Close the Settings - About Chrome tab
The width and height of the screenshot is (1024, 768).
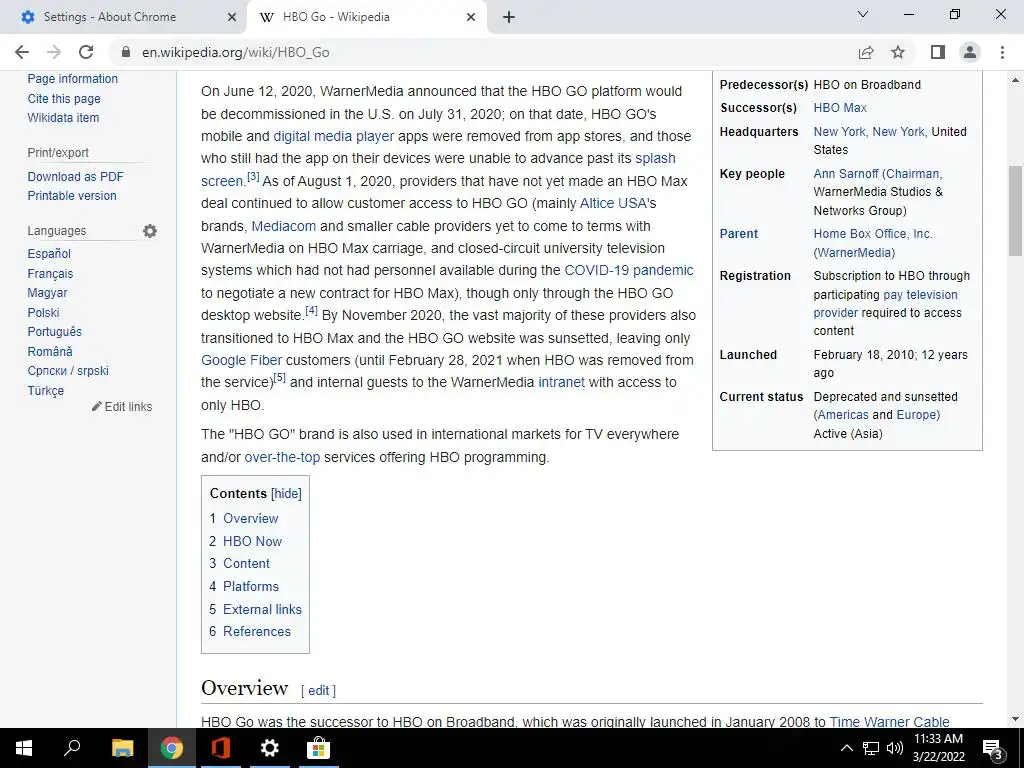point(232,18)
